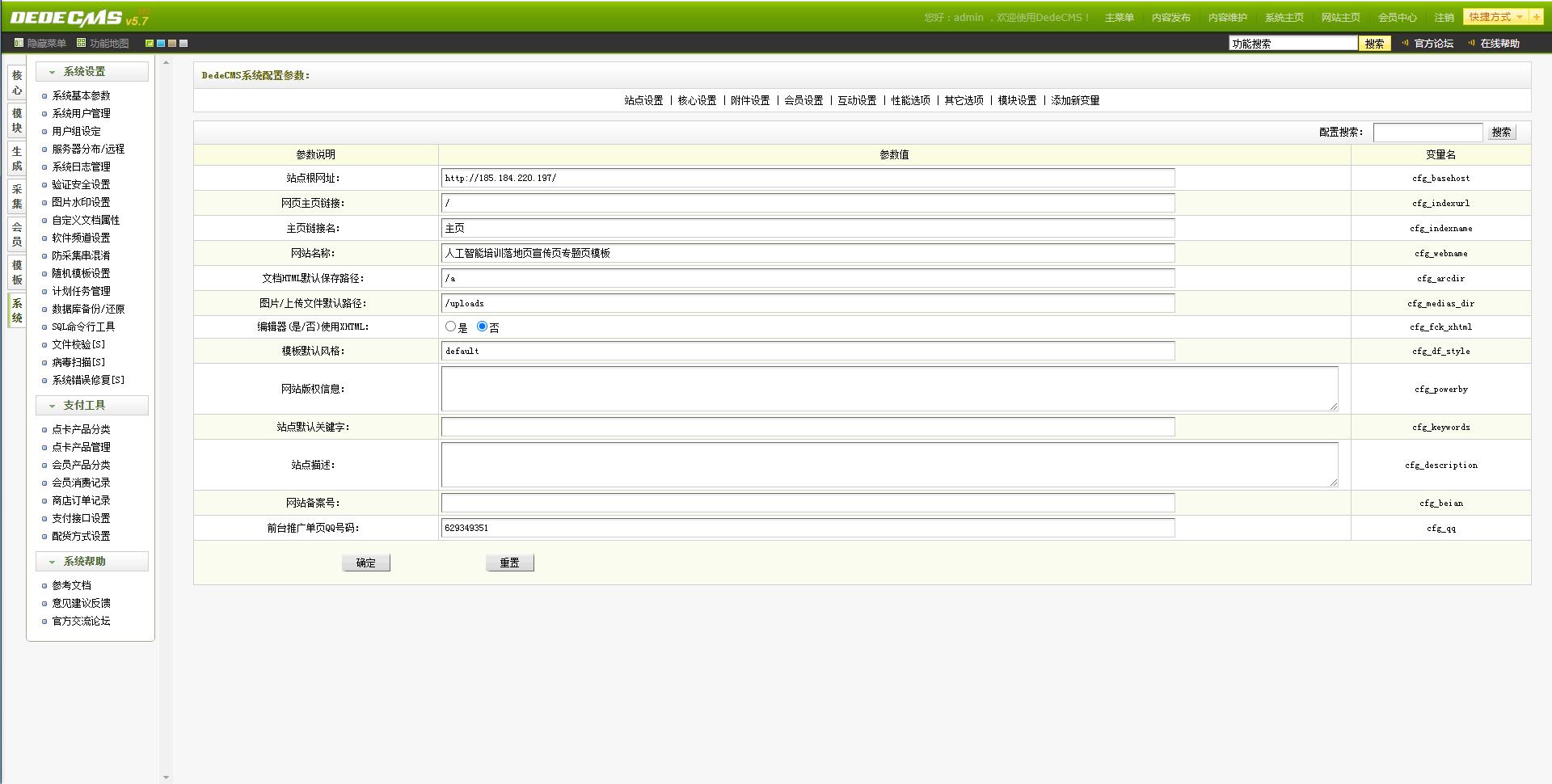Click the signal icon beside 在线帮助
The image size is (1552, 784).
(1472, 43)
